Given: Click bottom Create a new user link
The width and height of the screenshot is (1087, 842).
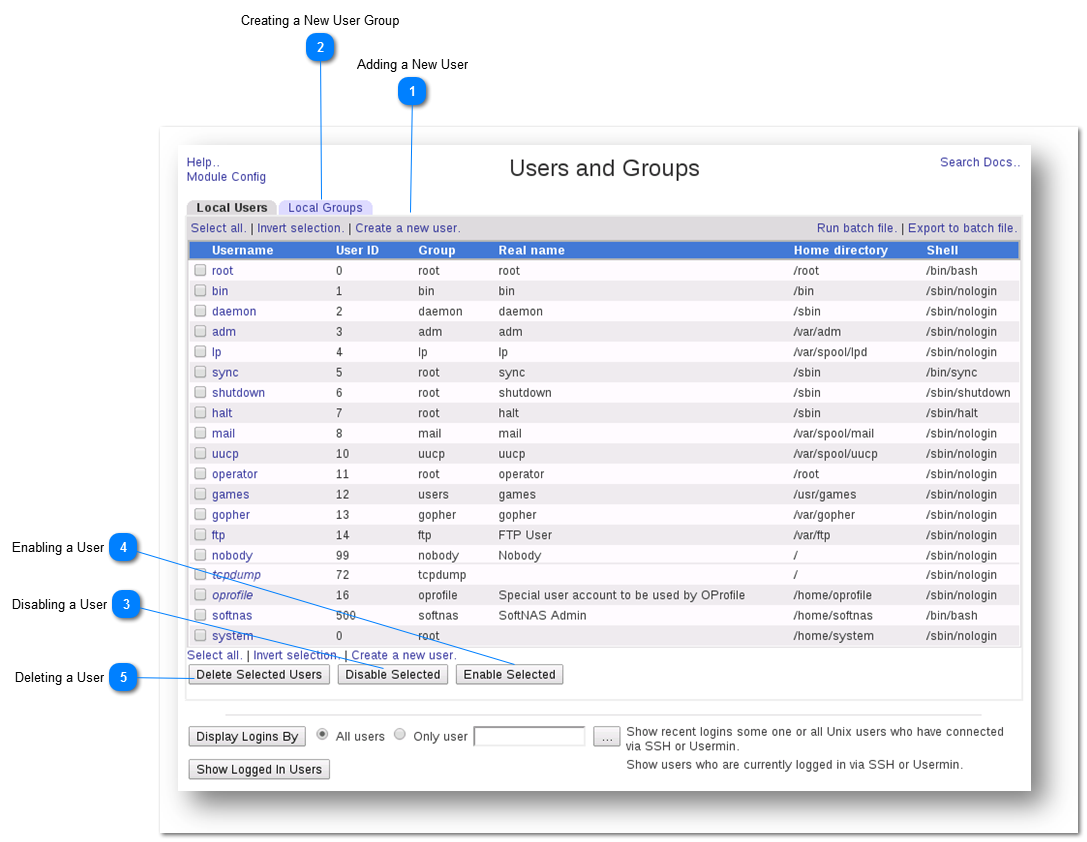Looking at the screenshot, I should (404, 655).
